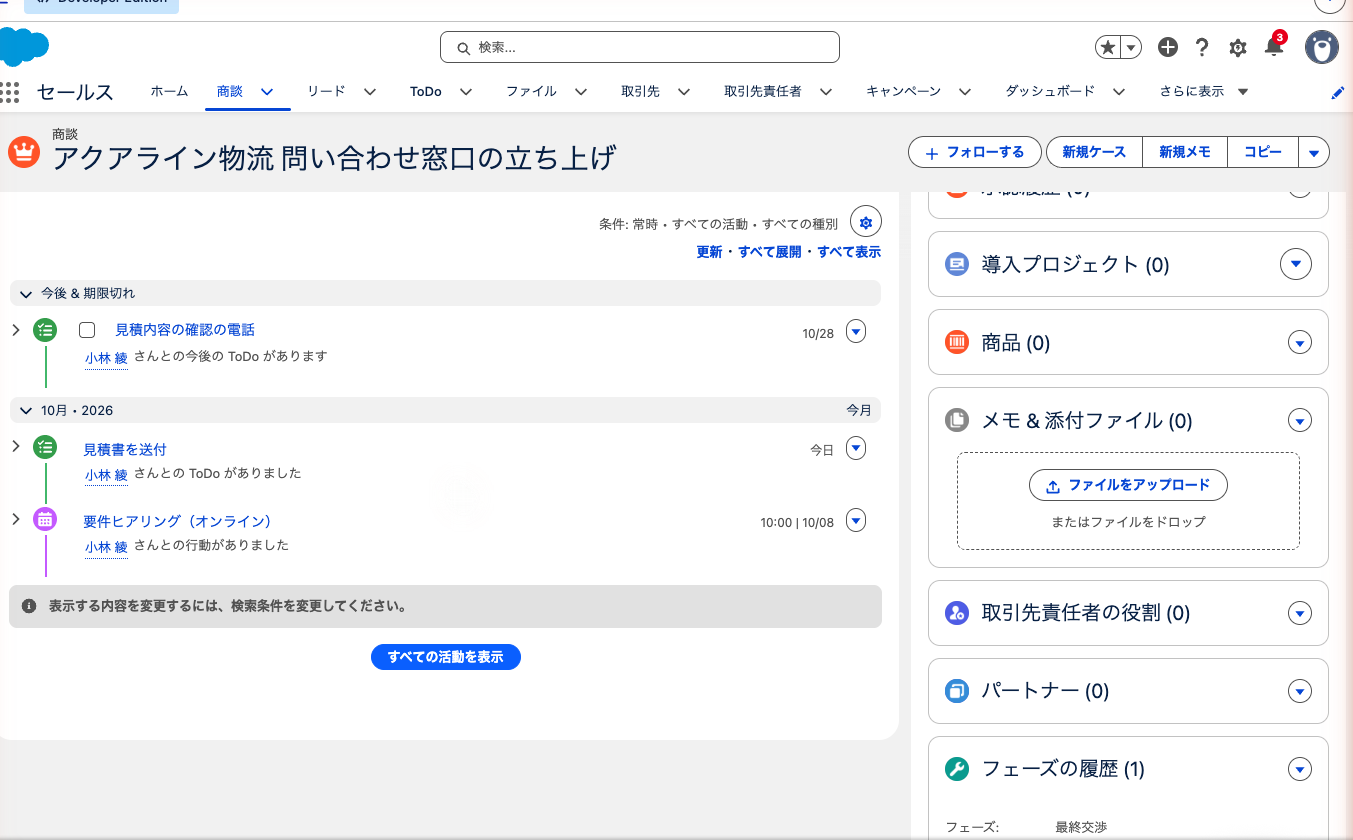This screenshot has width=1353, height=840.
Task: Open actions menu for 要件ヒアリング event
Action: (856, 520)
